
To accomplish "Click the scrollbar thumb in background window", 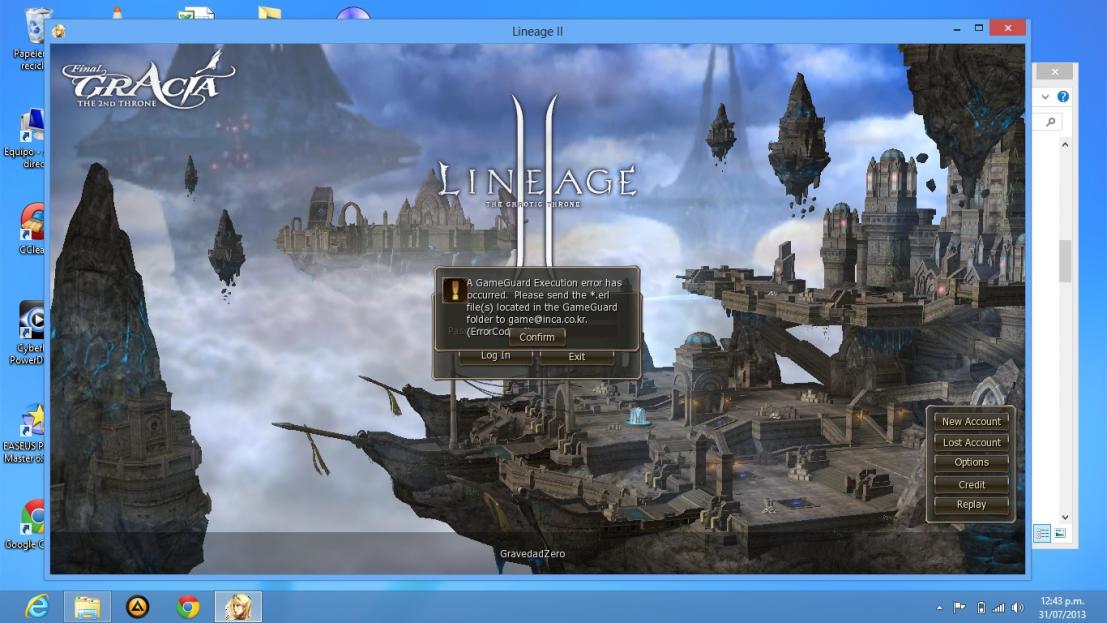I will (x=1065, y=261).
